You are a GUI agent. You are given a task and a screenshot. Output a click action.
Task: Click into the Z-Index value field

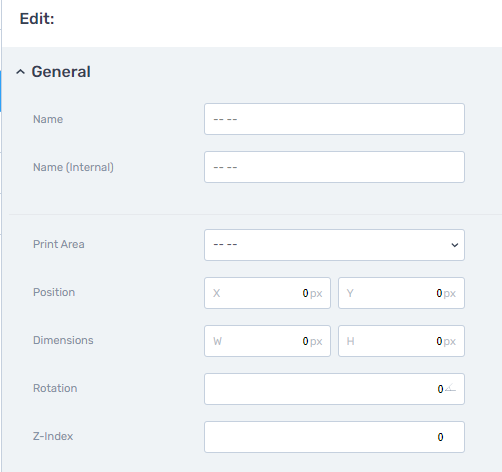tap(334, 437)
